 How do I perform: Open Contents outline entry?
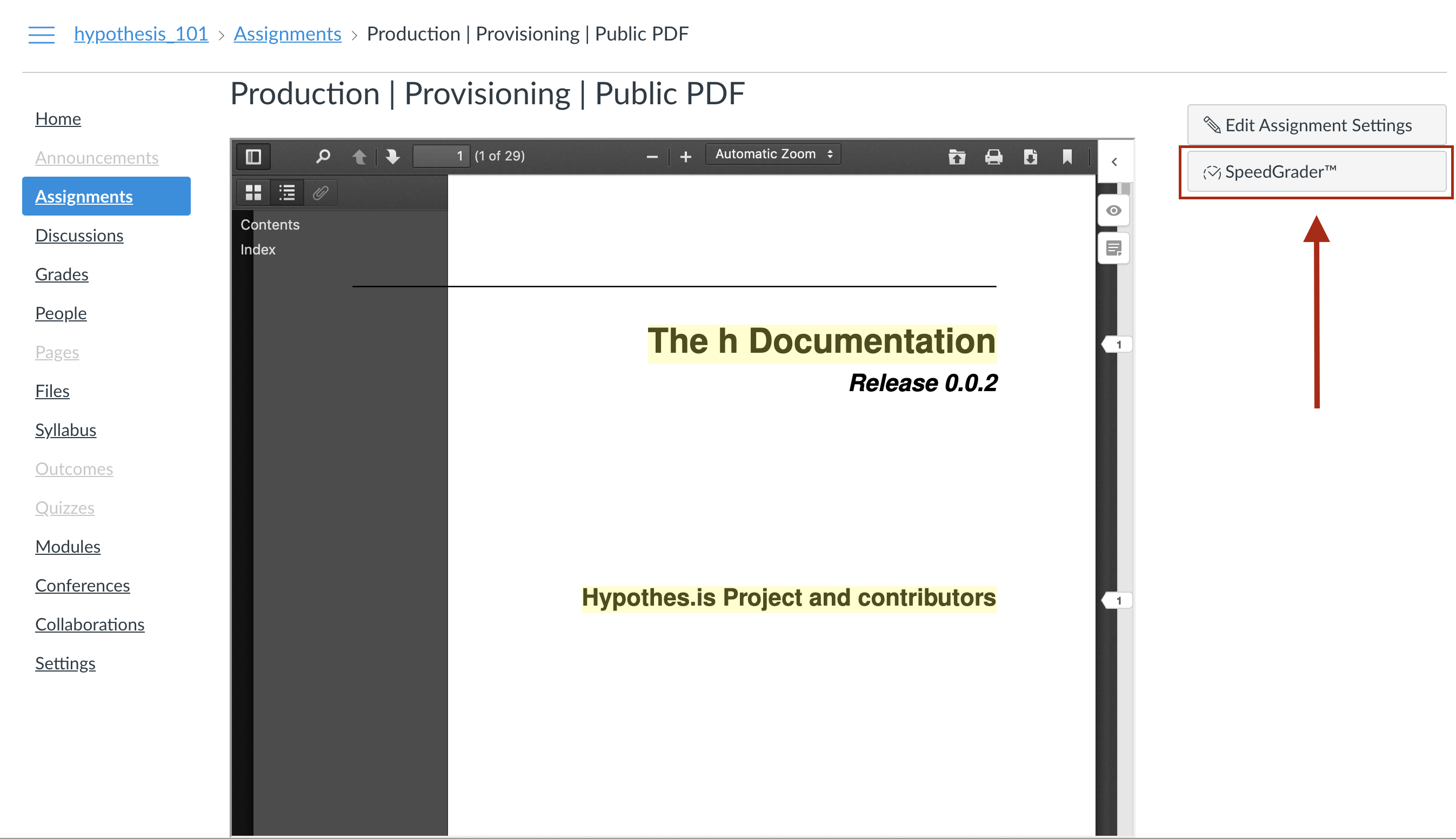pyautogui.click(x=270, y=225)
